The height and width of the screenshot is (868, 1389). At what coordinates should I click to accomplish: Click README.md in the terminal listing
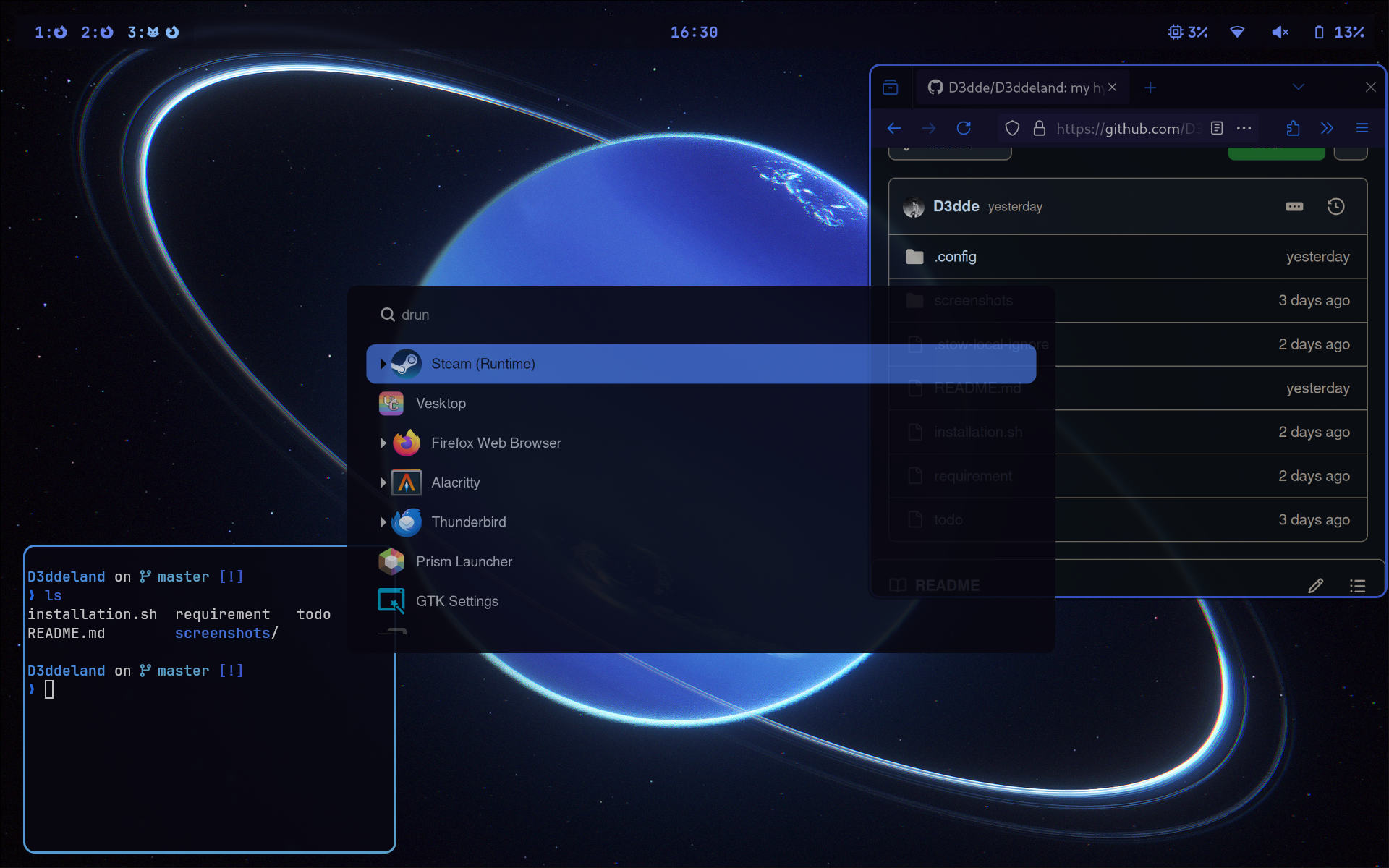point(66,633)
